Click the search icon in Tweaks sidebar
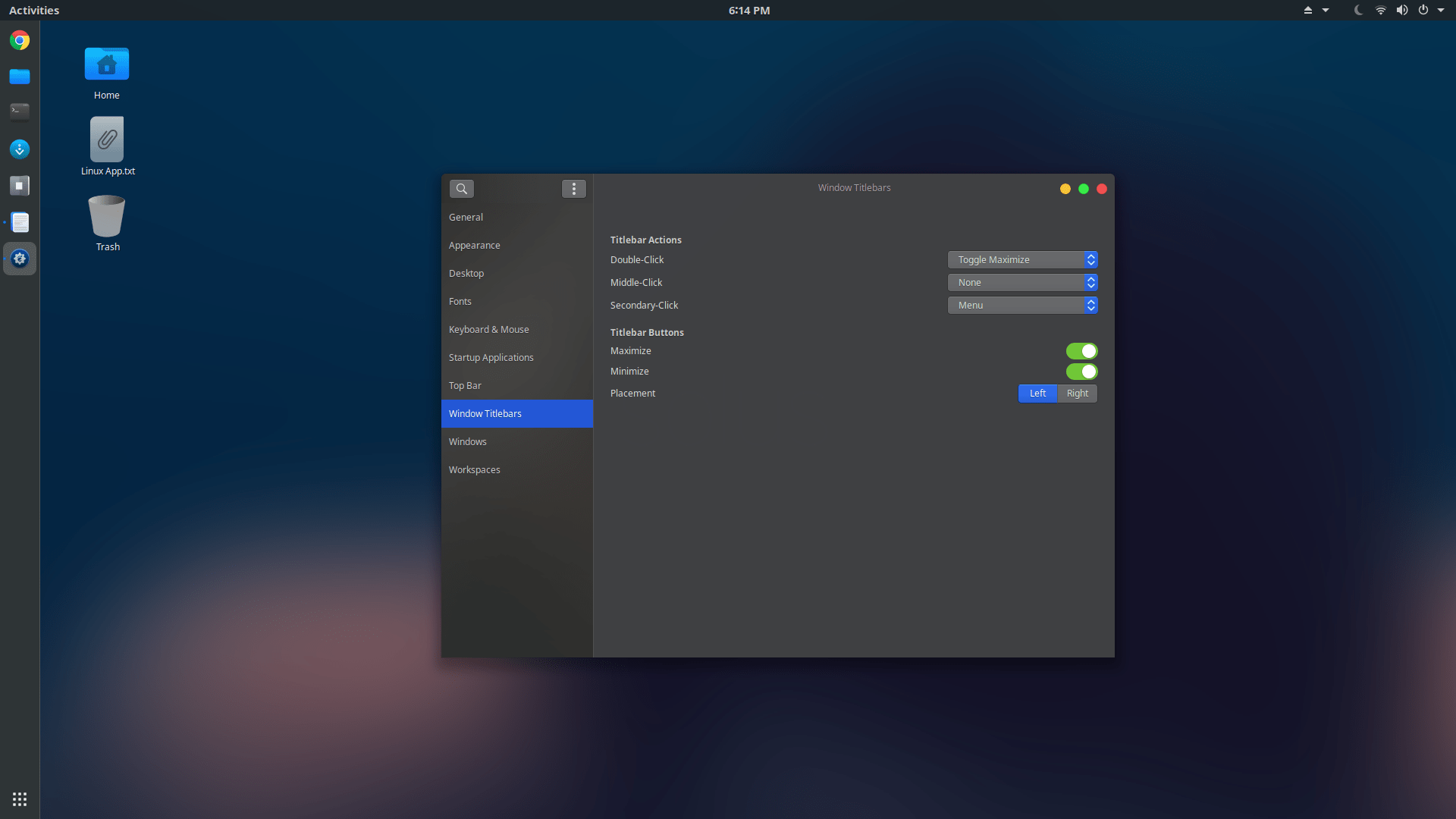Image resolution: width=1456 pixels, height=819 pixels. coord(461,189)
